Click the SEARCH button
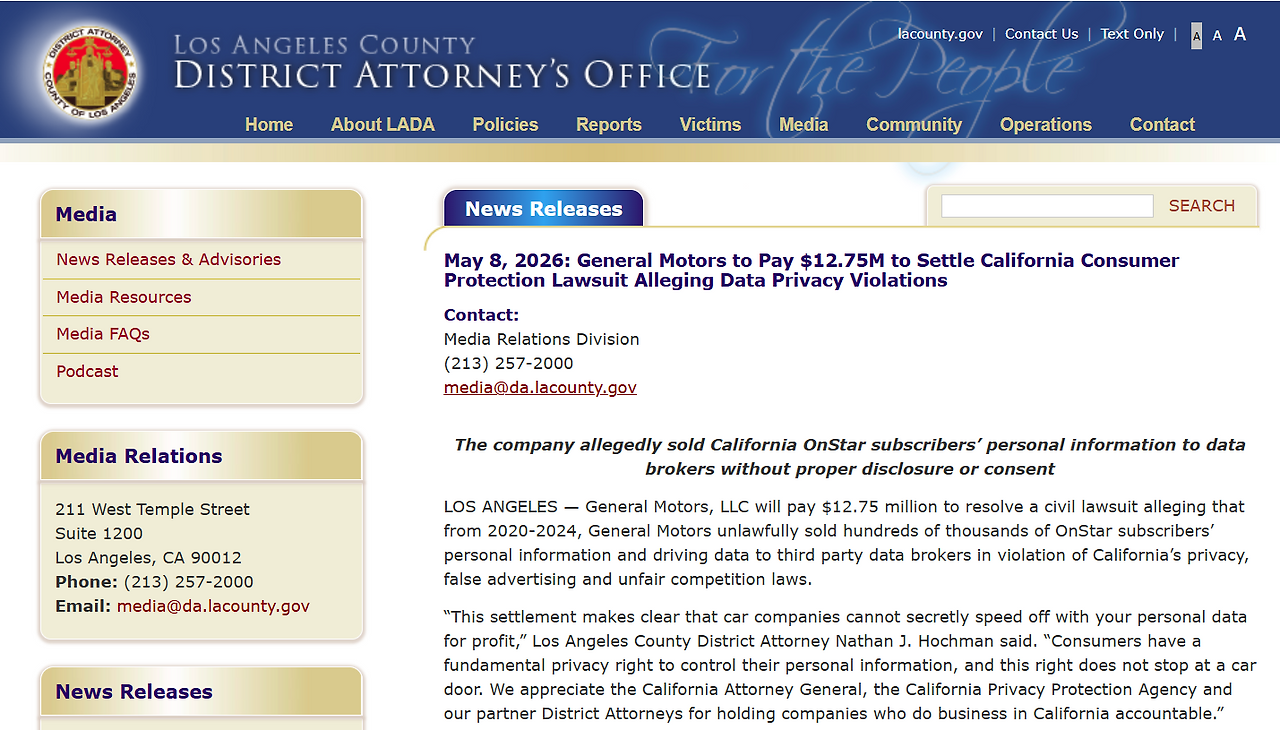Image resolution: width=1280 pixels, height=730 pixels. (1202, 206)
